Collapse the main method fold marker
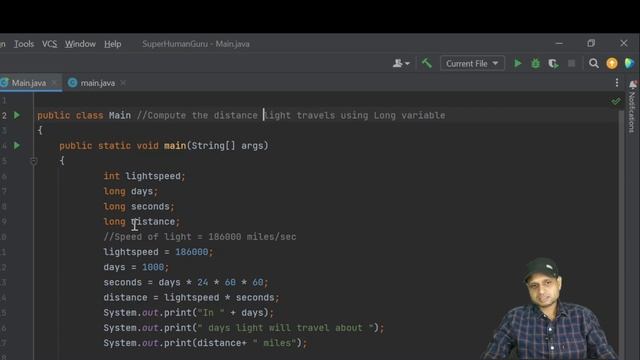This screenshot has height=360, width=640. point(33,161)
